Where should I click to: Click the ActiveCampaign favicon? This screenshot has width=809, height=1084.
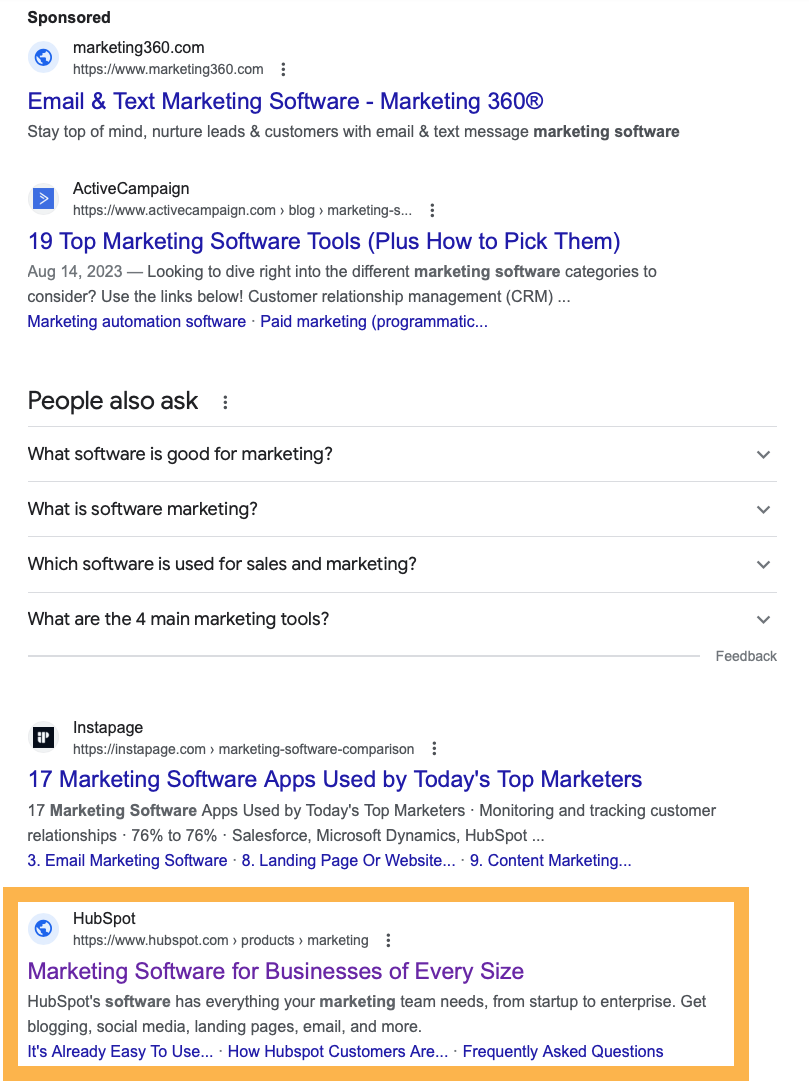[x=44, y=198]
